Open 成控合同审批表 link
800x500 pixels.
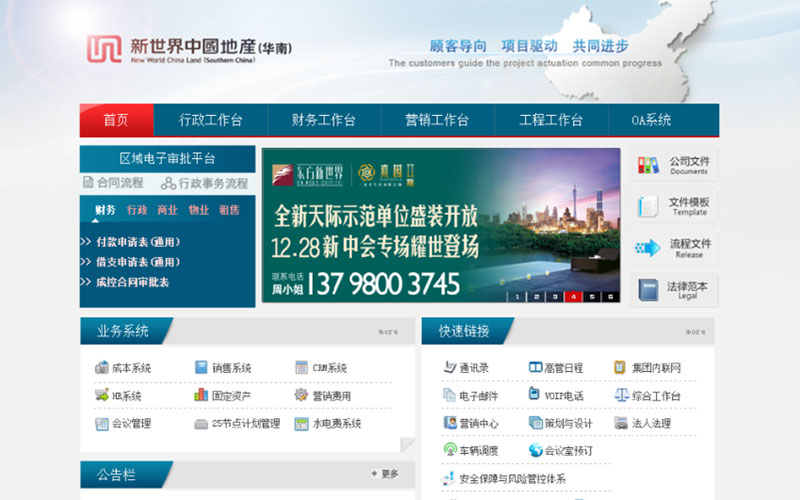[132, 282]
